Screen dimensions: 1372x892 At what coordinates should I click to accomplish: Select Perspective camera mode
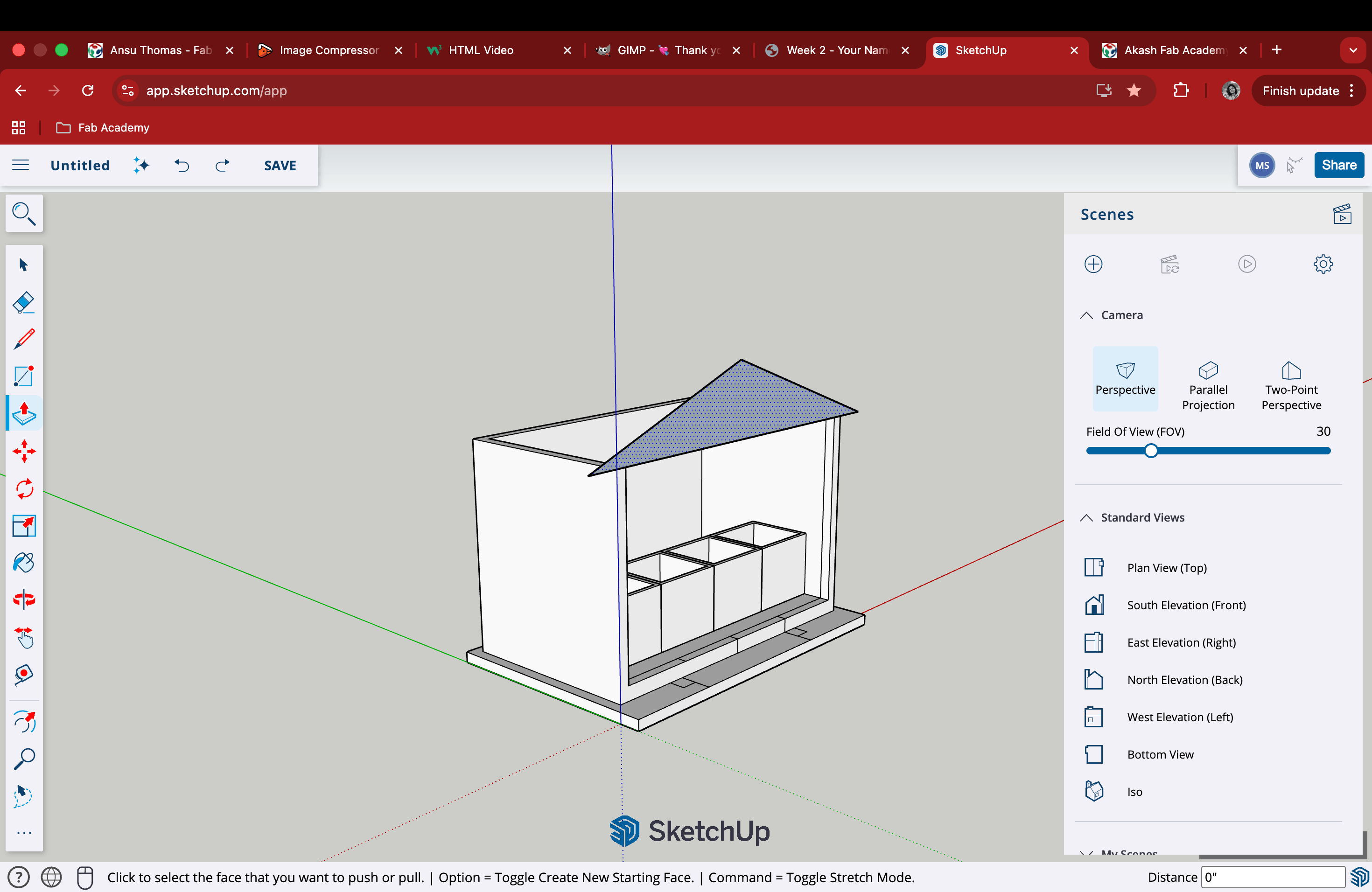pos(1125,379)
